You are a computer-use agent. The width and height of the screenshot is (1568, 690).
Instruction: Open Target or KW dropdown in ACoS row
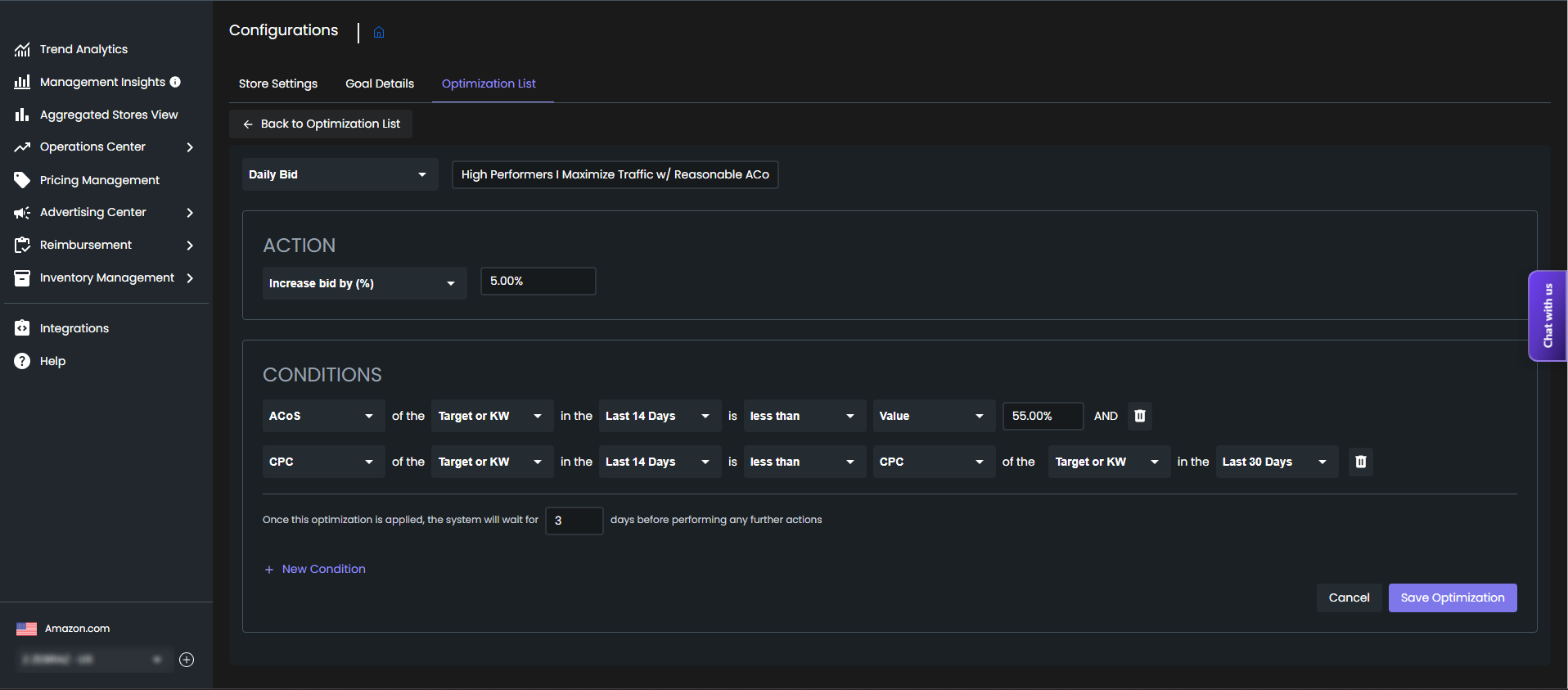pos(493,416)
